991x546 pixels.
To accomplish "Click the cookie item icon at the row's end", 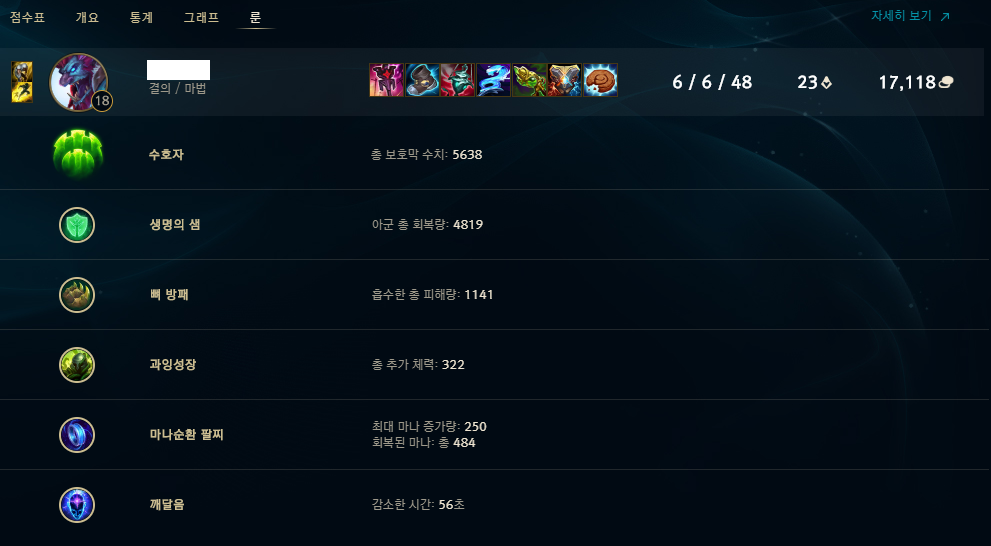I will click(x=600, y=80).
